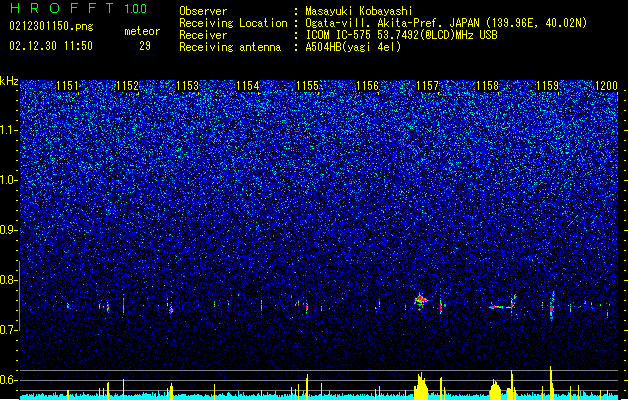Click the 1152 time axis marker
This screenshot has width=629, height=400.
pyautogui.click(x=127, y=86)
